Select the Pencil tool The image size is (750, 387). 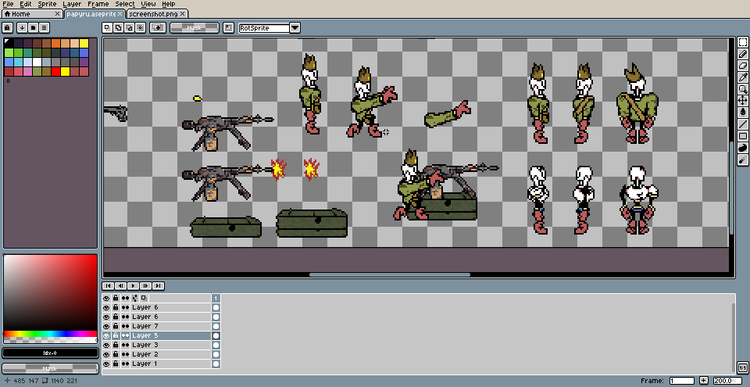pos(743,54)
